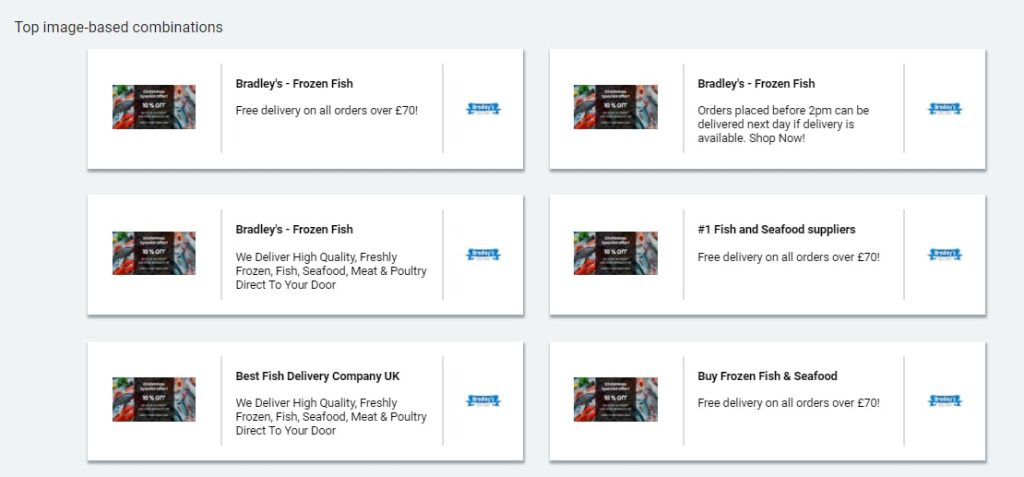Click the 'Top image-based combinations' heading
This screenshot has height=477, width=1024.
[118, 27]
